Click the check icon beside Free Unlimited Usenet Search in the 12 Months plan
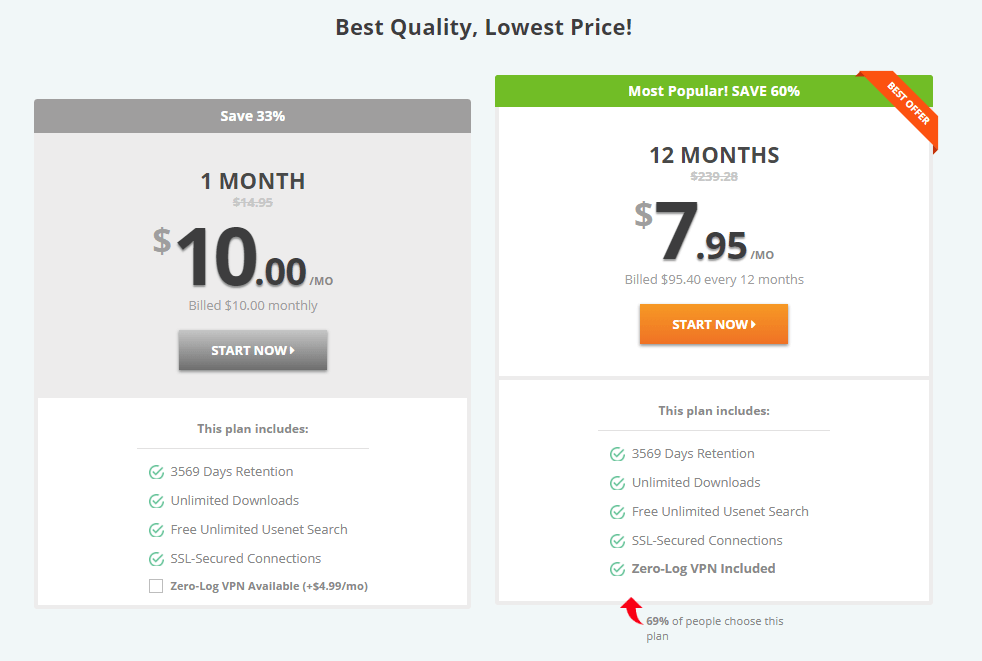Screen dimensions: 982x661 coord(618,511)
